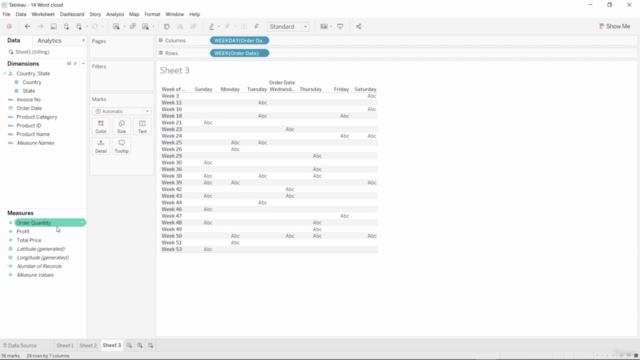Click the WEEK(Order Date) pill on Rows

pos(240,53)
